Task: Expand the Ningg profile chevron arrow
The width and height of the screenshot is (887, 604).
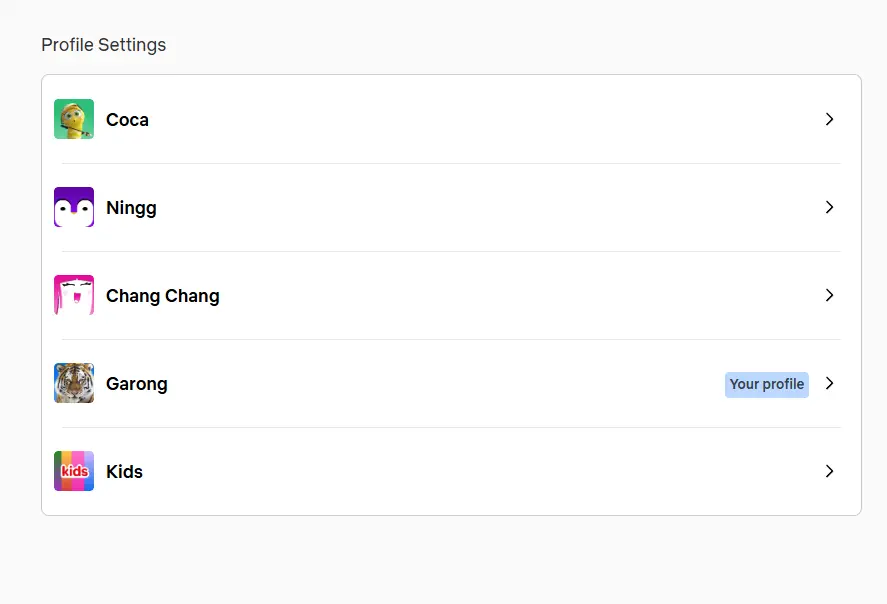Action: coord(829,207)
